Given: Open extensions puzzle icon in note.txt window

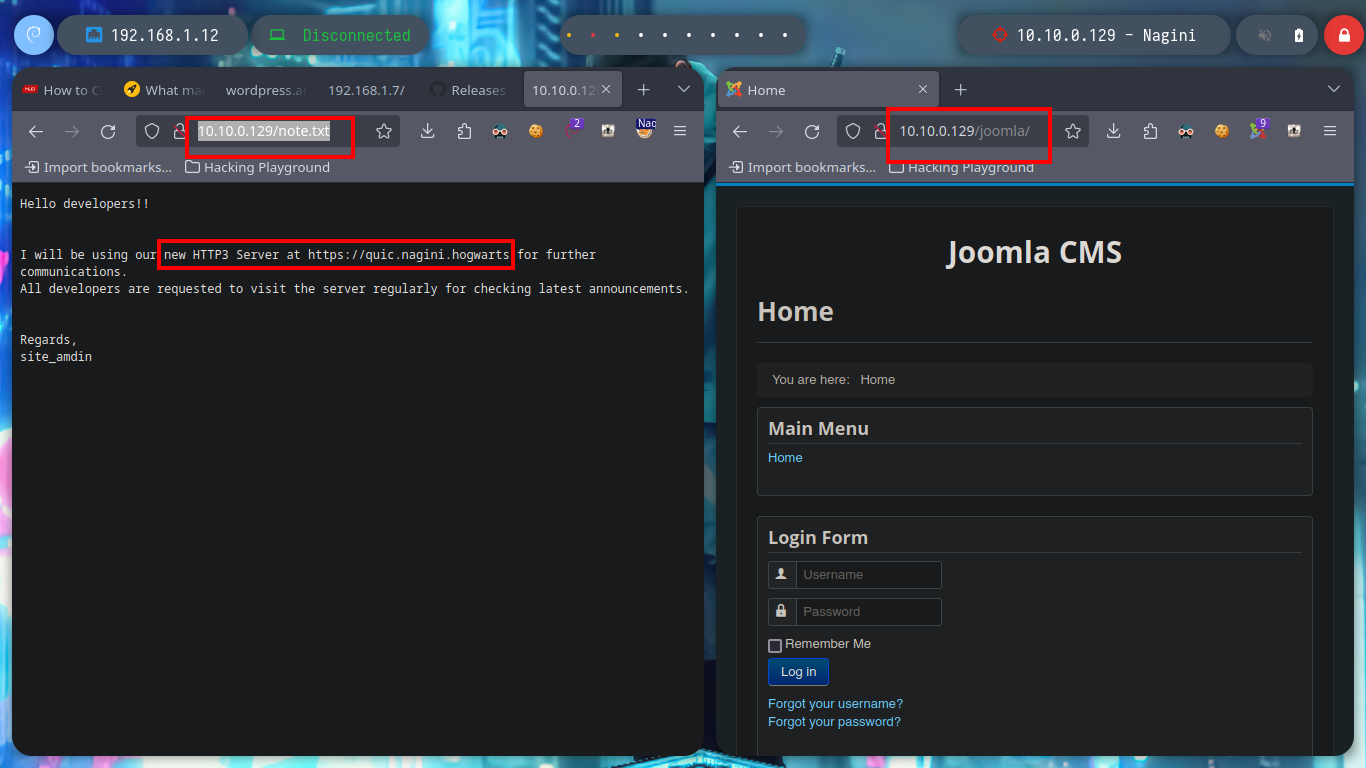Looking at the screenshot, I should pos(464,131).
